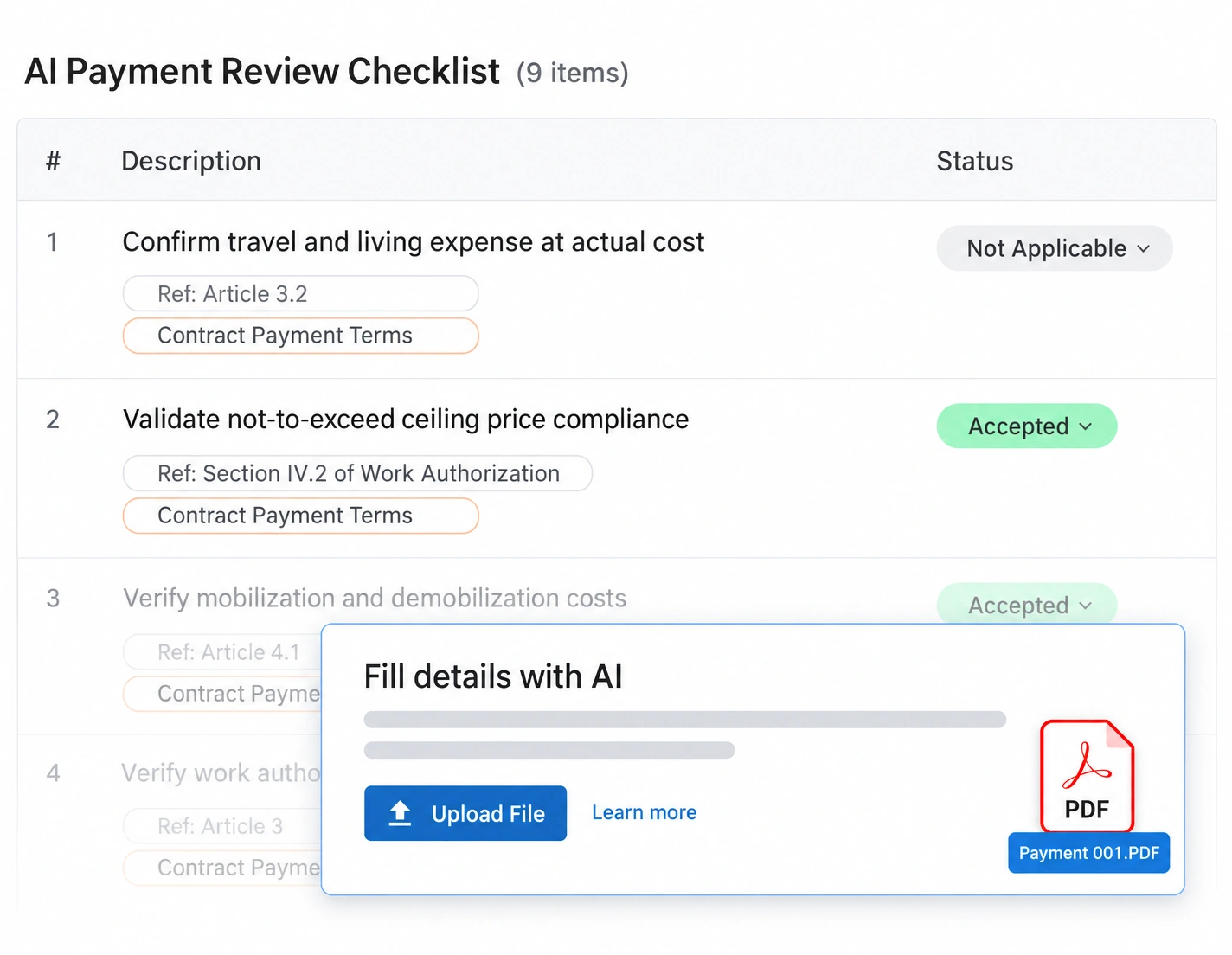Image resolution: width=1232 pixels, height=955 pixels.
Task: Open the Learn more link
Action: tap(645, 812)
